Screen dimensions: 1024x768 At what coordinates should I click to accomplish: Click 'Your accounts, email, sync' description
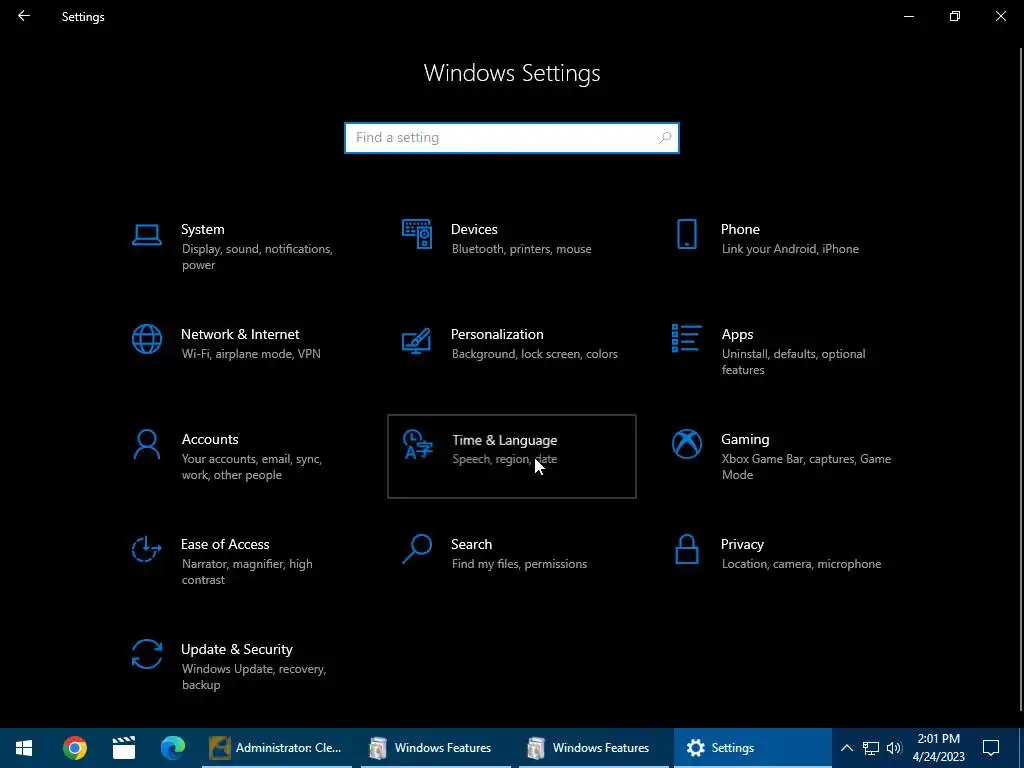coord(251,467)
